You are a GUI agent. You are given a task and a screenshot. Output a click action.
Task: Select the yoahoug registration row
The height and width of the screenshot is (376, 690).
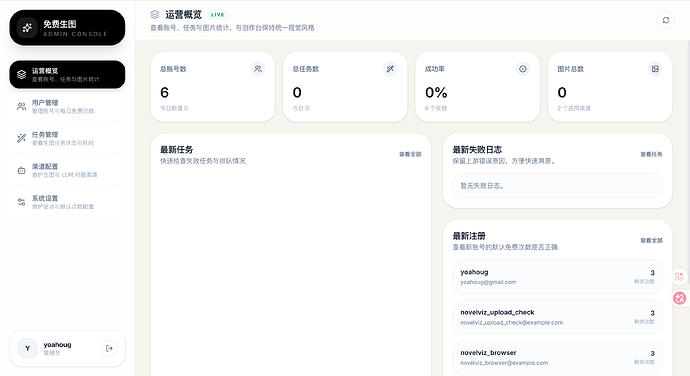(x=558, y=276)
